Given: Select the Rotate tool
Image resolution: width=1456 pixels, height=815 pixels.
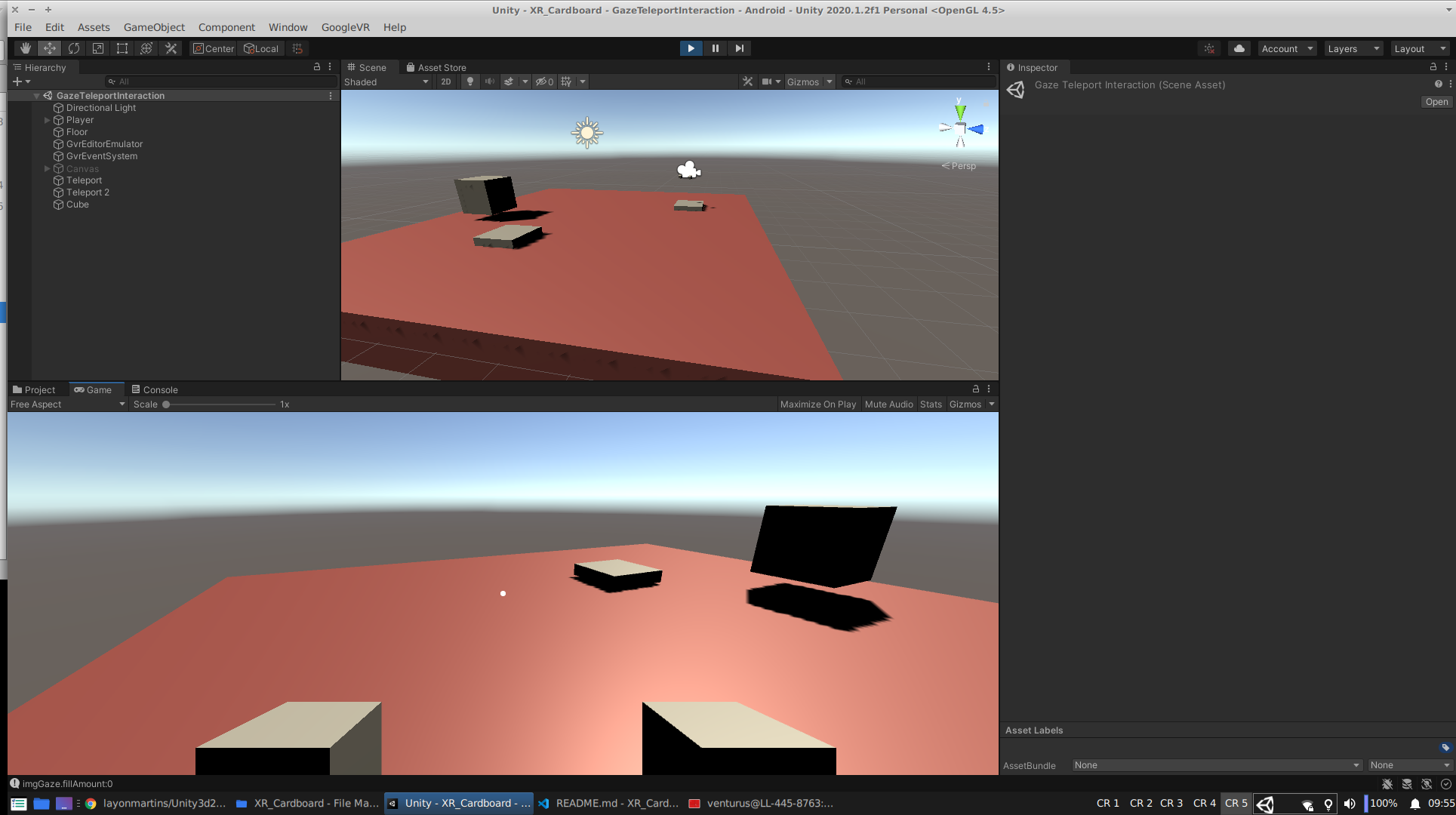Looking at the screenshot, I should 73,48.
